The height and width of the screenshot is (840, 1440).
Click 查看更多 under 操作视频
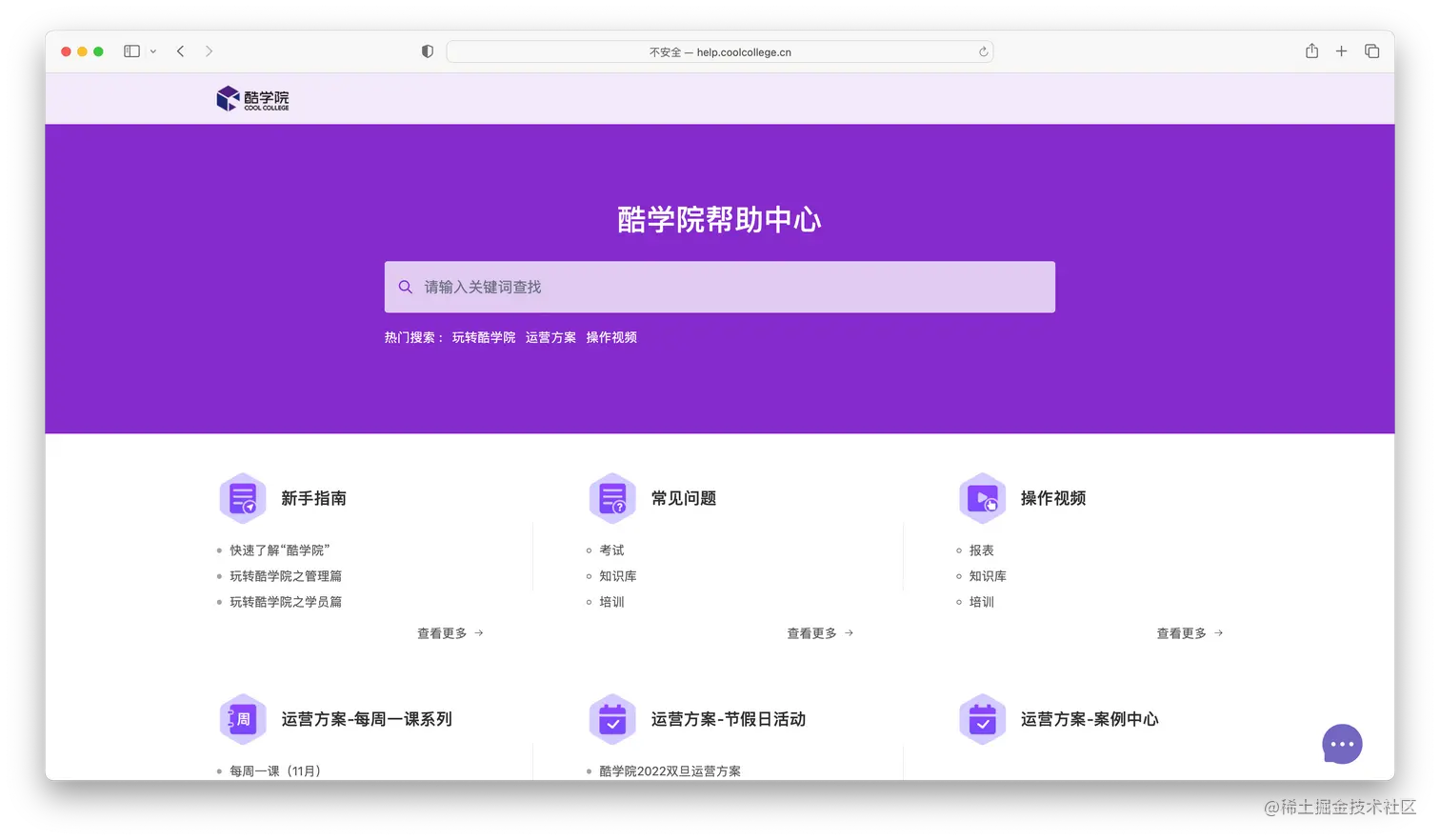tap(1190, 633)
